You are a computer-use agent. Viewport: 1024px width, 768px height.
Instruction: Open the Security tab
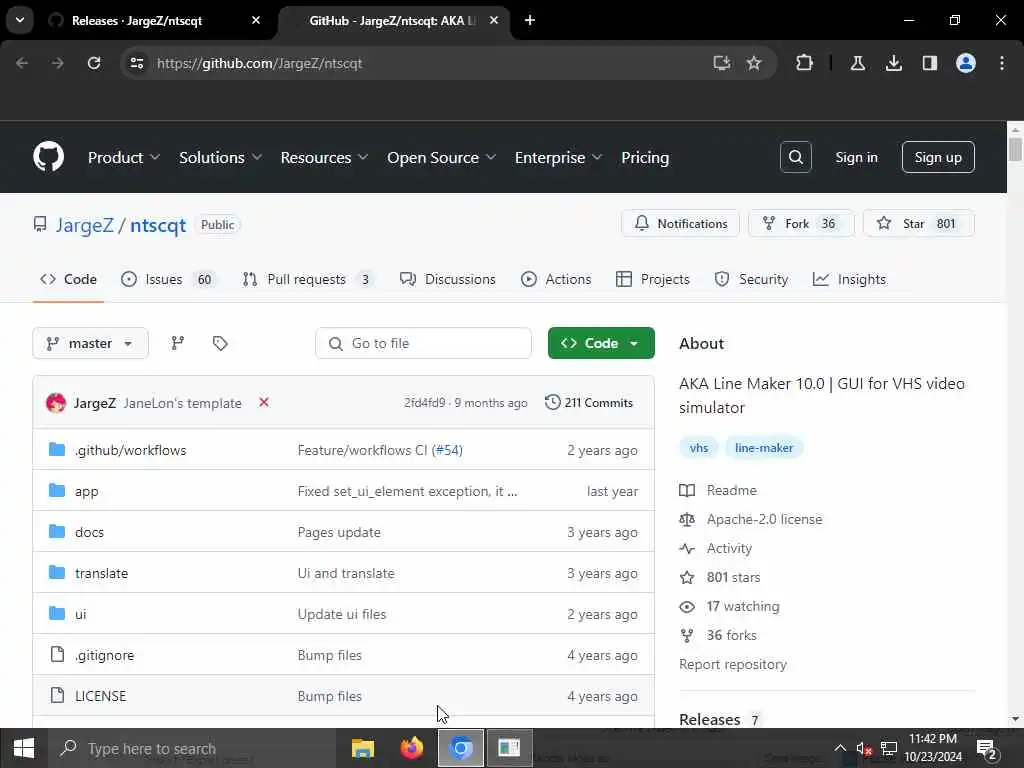pyautogui.click(x=751, y=279)
